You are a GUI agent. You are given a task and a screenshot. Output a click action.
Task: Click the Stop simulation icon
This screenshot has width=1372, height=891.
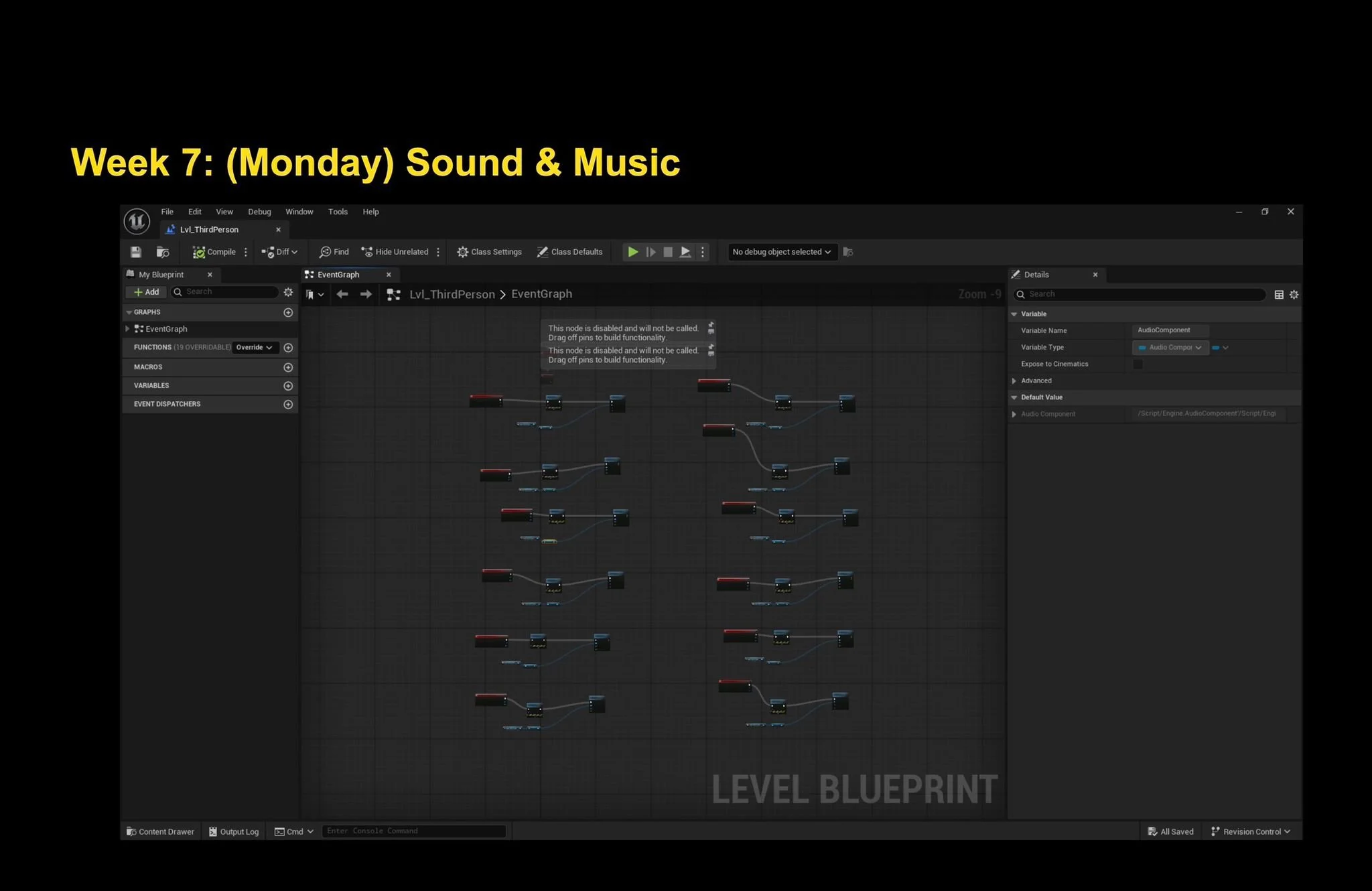click(x=668, y=252)
